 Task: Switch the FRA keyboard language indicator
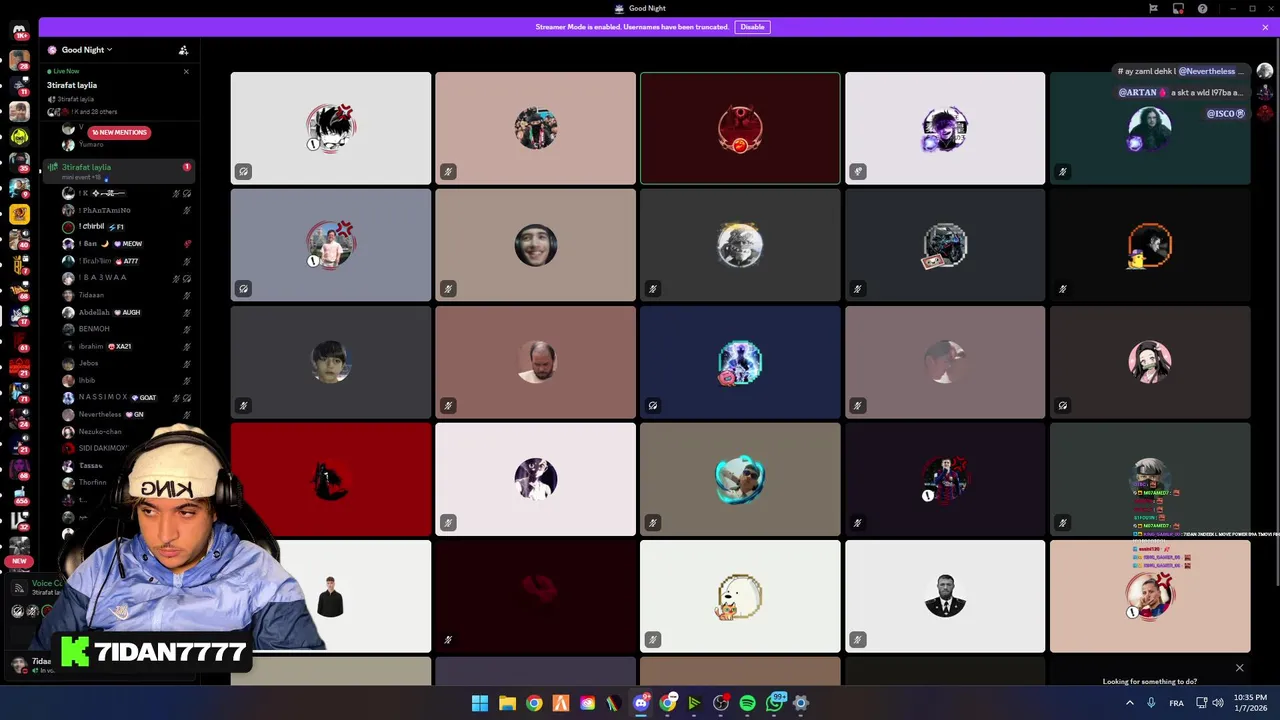pos(1177,703)
